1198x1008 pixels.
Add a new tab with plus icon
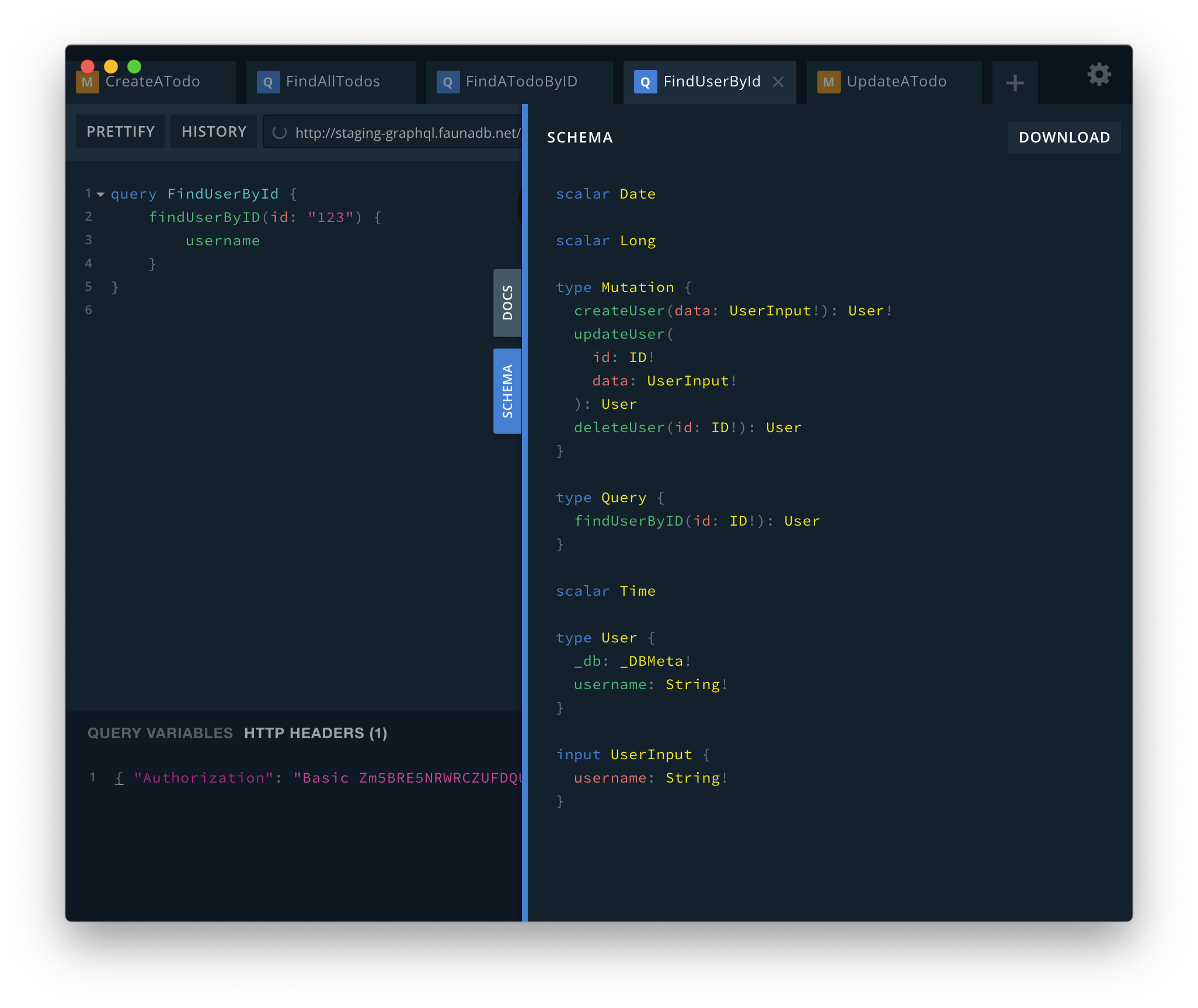[1015, 82]
